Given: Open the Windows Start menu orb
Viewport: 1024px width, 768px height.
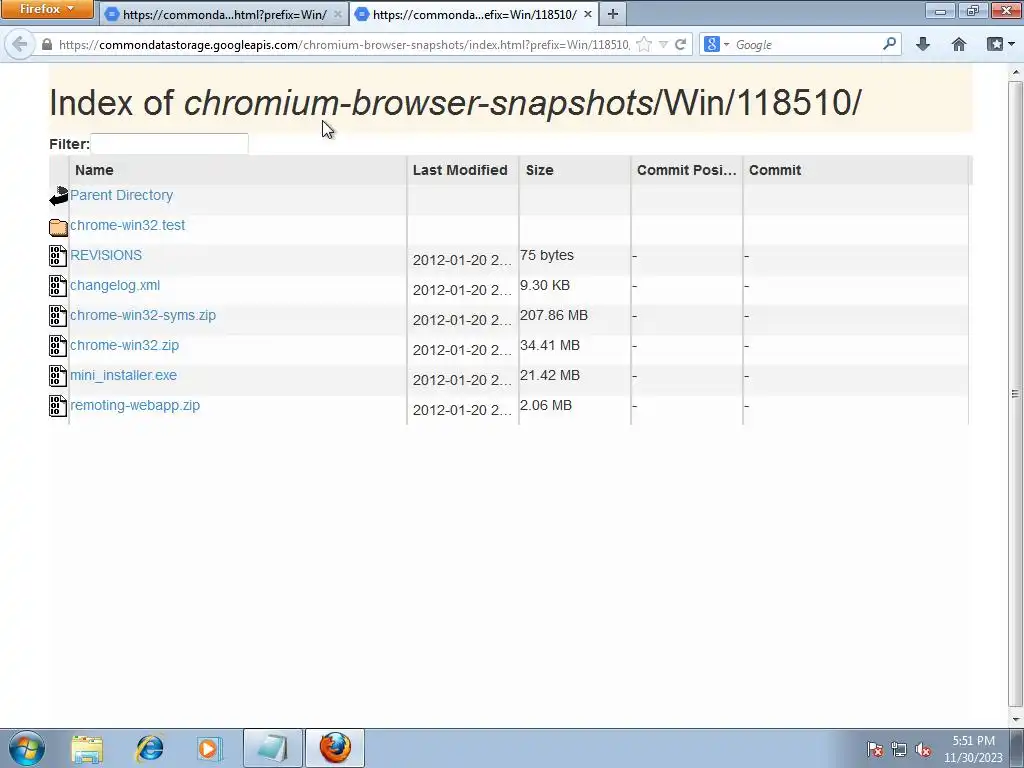Looking at the screenshot, I should coord(27,748).
